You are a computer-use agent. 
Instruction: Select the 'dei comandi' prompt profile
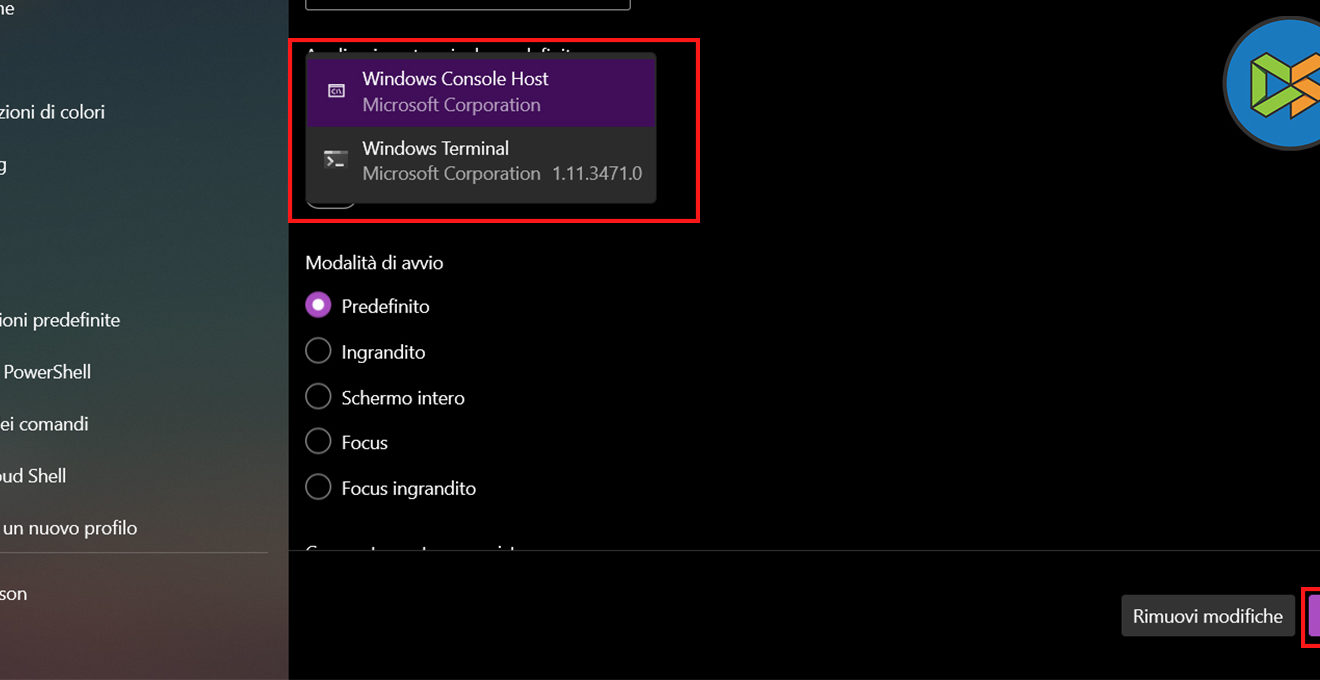tap(44, 424)
